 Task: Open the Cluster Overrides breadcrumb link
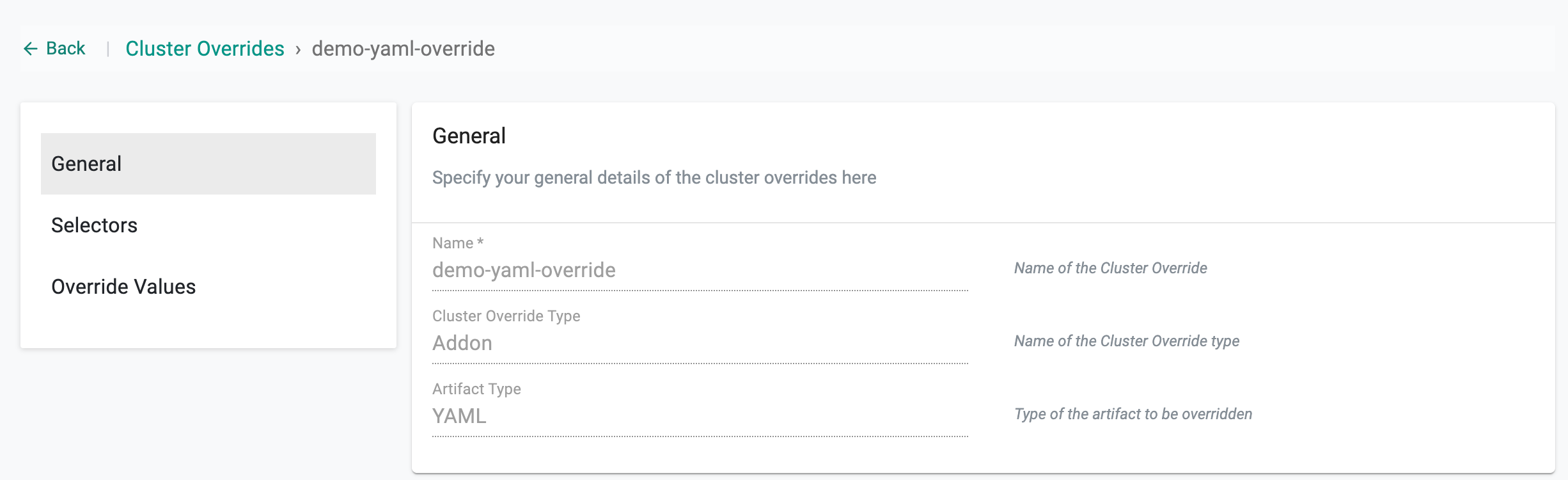[x=205, y=49]
